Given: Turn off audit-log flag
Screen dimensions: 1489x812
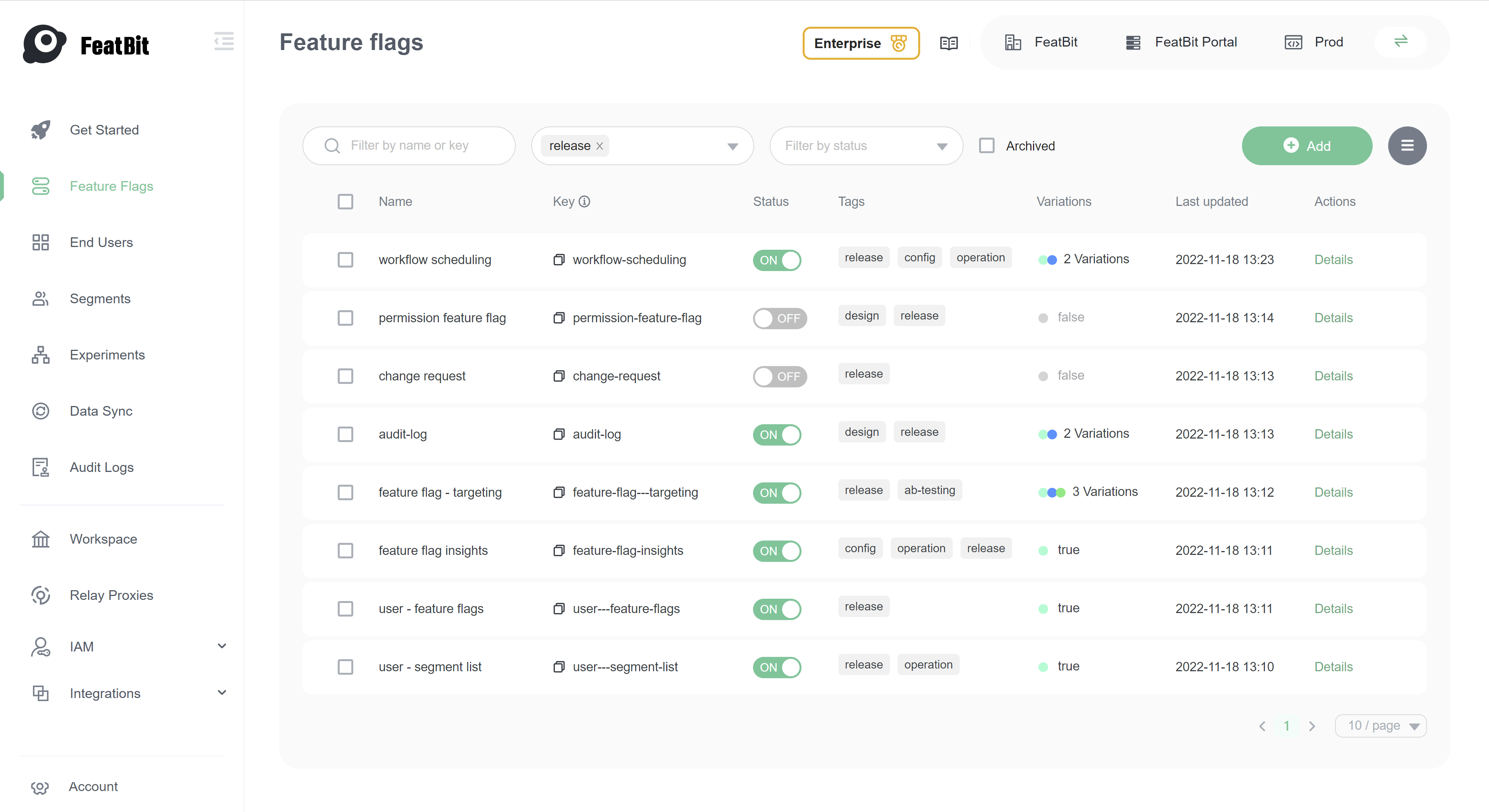Looking at the screenshot, I should point(777,435).
